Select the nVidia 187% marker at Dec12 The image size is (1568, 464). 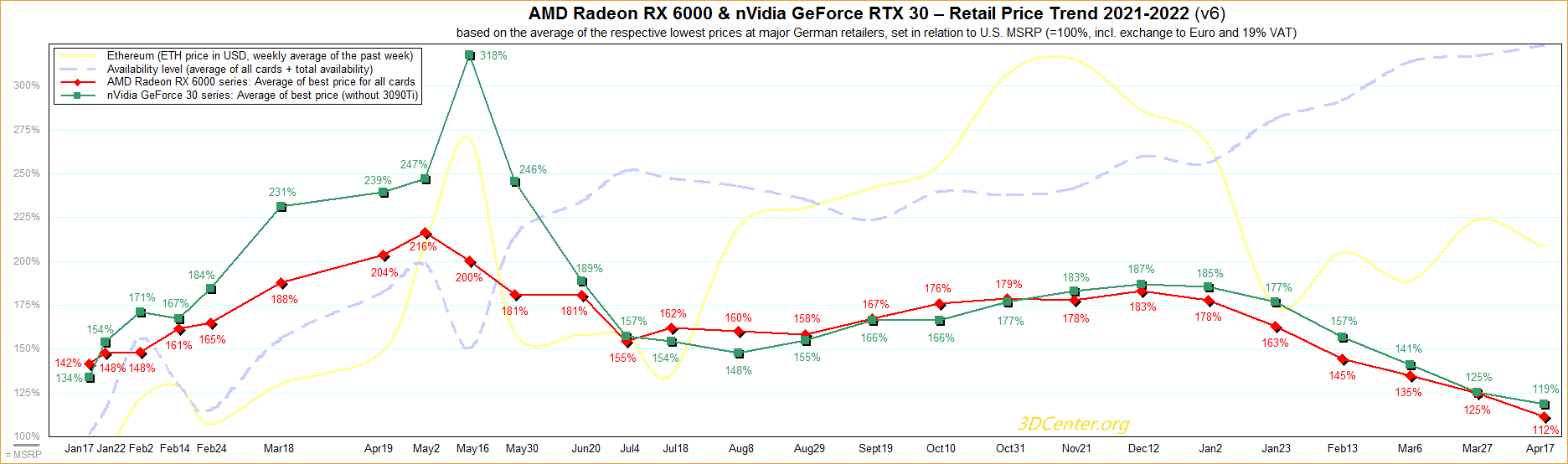pyautogui.click(x=1142, y=285)
